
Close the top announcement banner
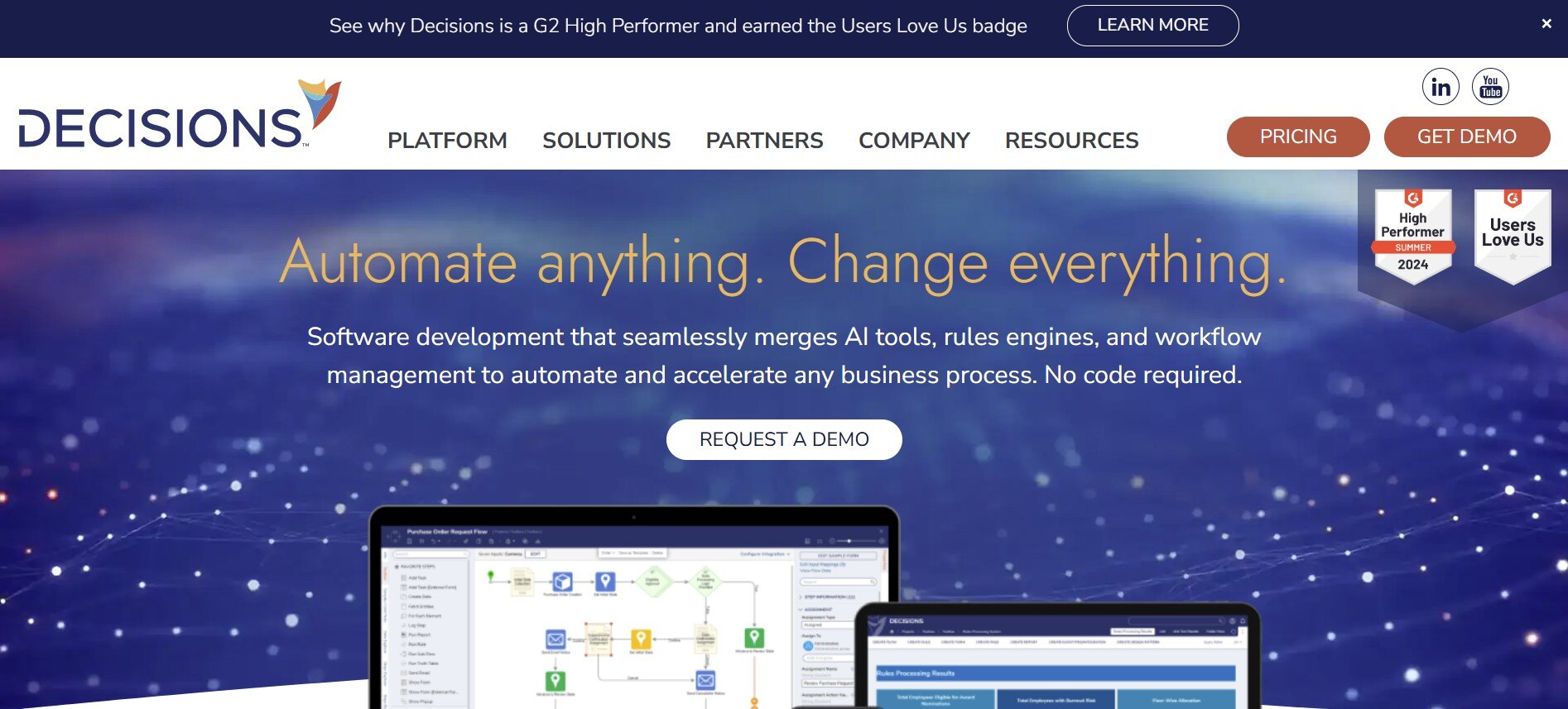[x=1546, y=24]
